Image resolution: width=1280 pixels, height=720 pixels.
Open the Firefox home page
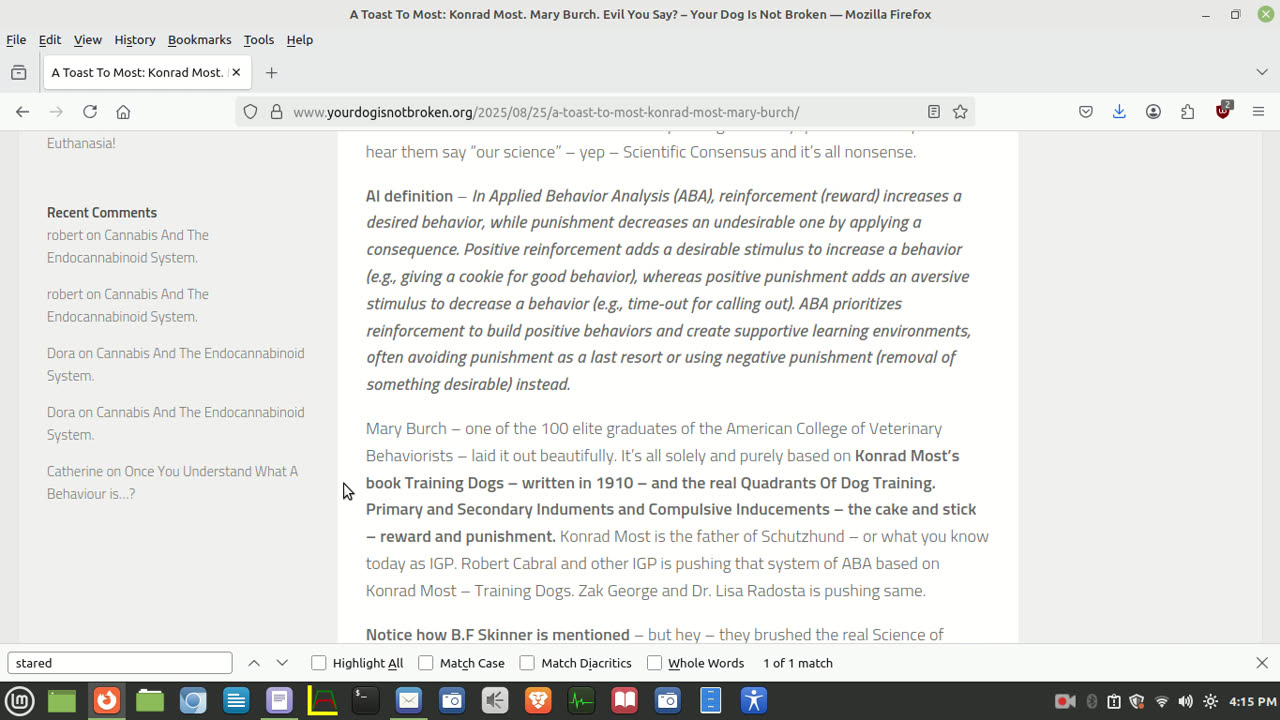coord(123,112)
